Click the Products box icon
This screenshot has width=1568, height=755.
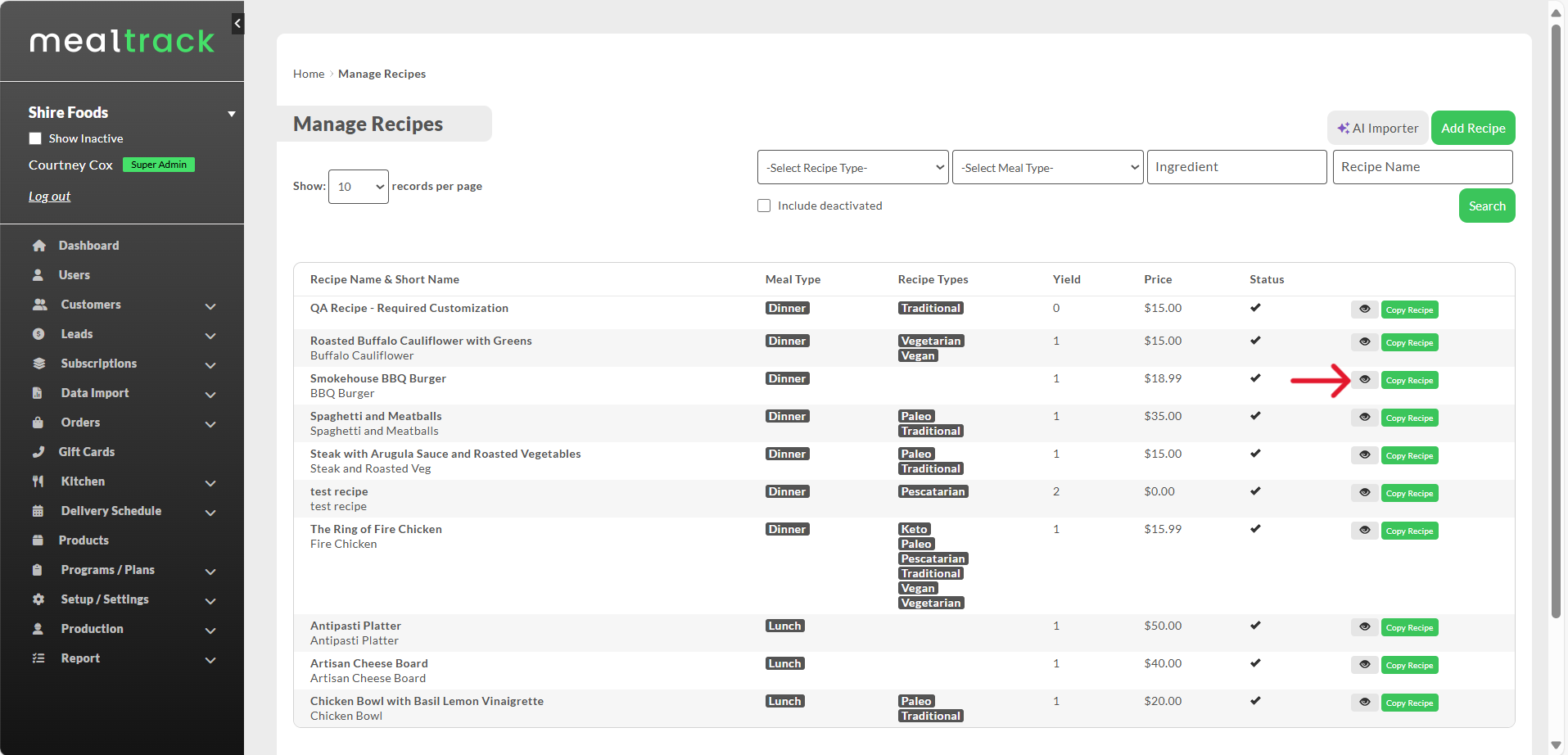tap(38, 540)
